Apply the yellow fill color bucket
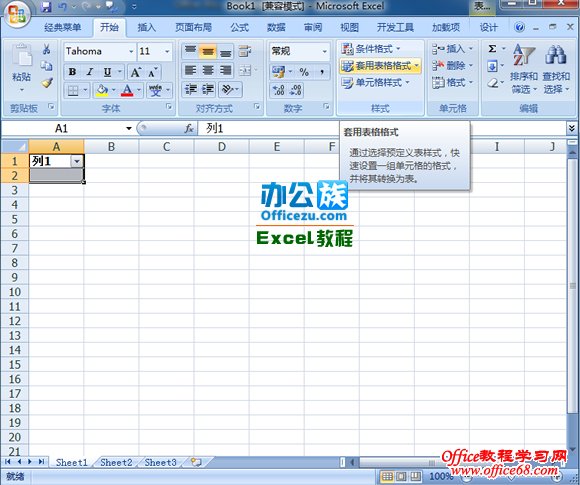 point(102,90)
